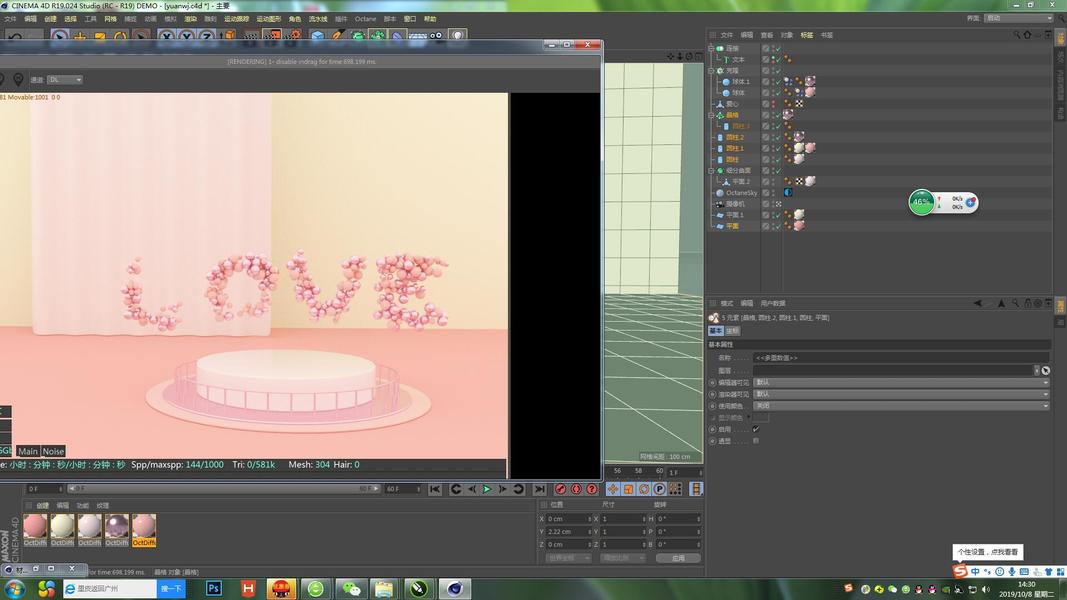
Task: Toggle enable checkmark for 圆柱.1 object
Action: tap(778, 148)
